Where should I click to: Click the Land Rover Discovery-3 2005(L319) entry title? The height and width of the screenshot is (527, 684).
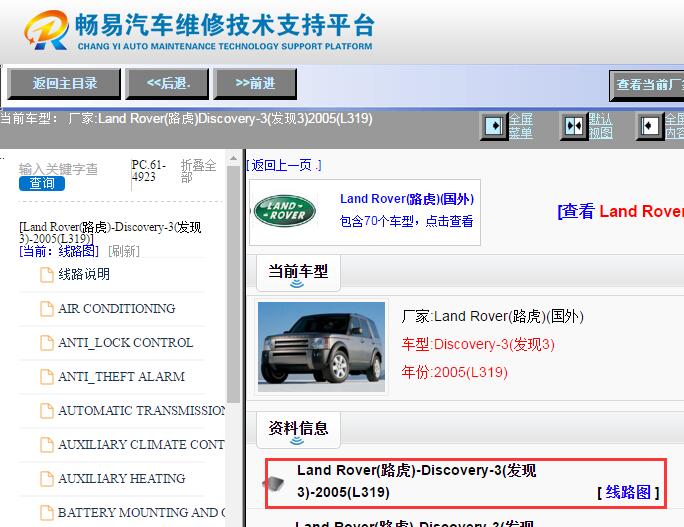click(x=417, y=481)
